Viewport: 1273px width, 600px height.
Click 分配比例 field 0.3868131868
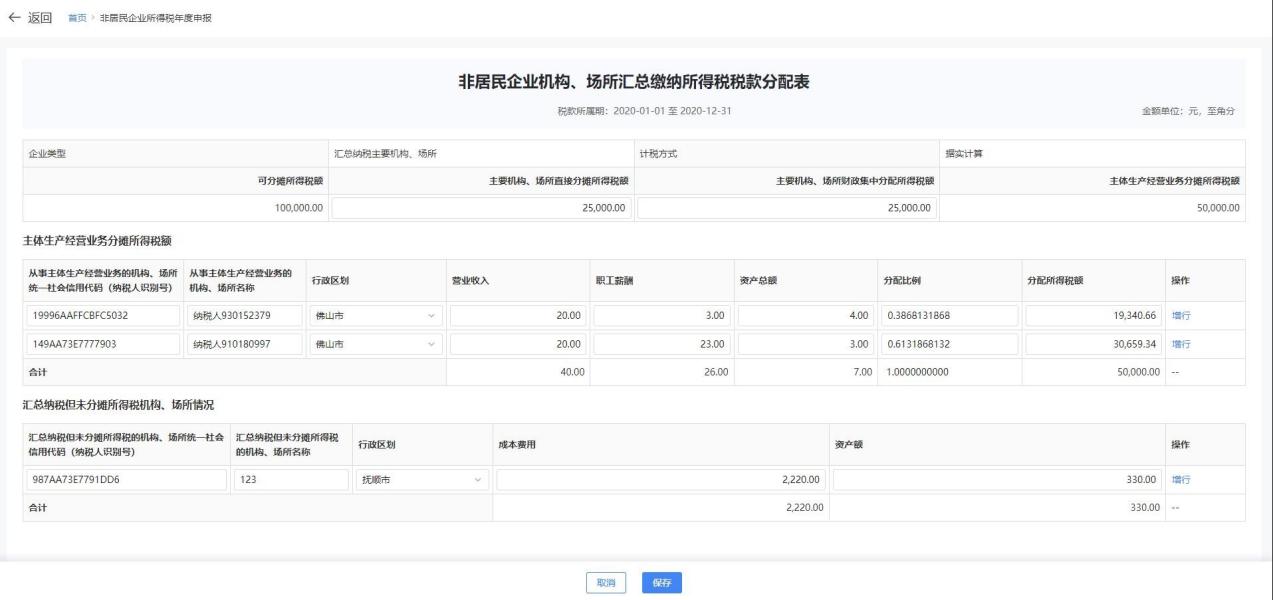coord(949,316)
